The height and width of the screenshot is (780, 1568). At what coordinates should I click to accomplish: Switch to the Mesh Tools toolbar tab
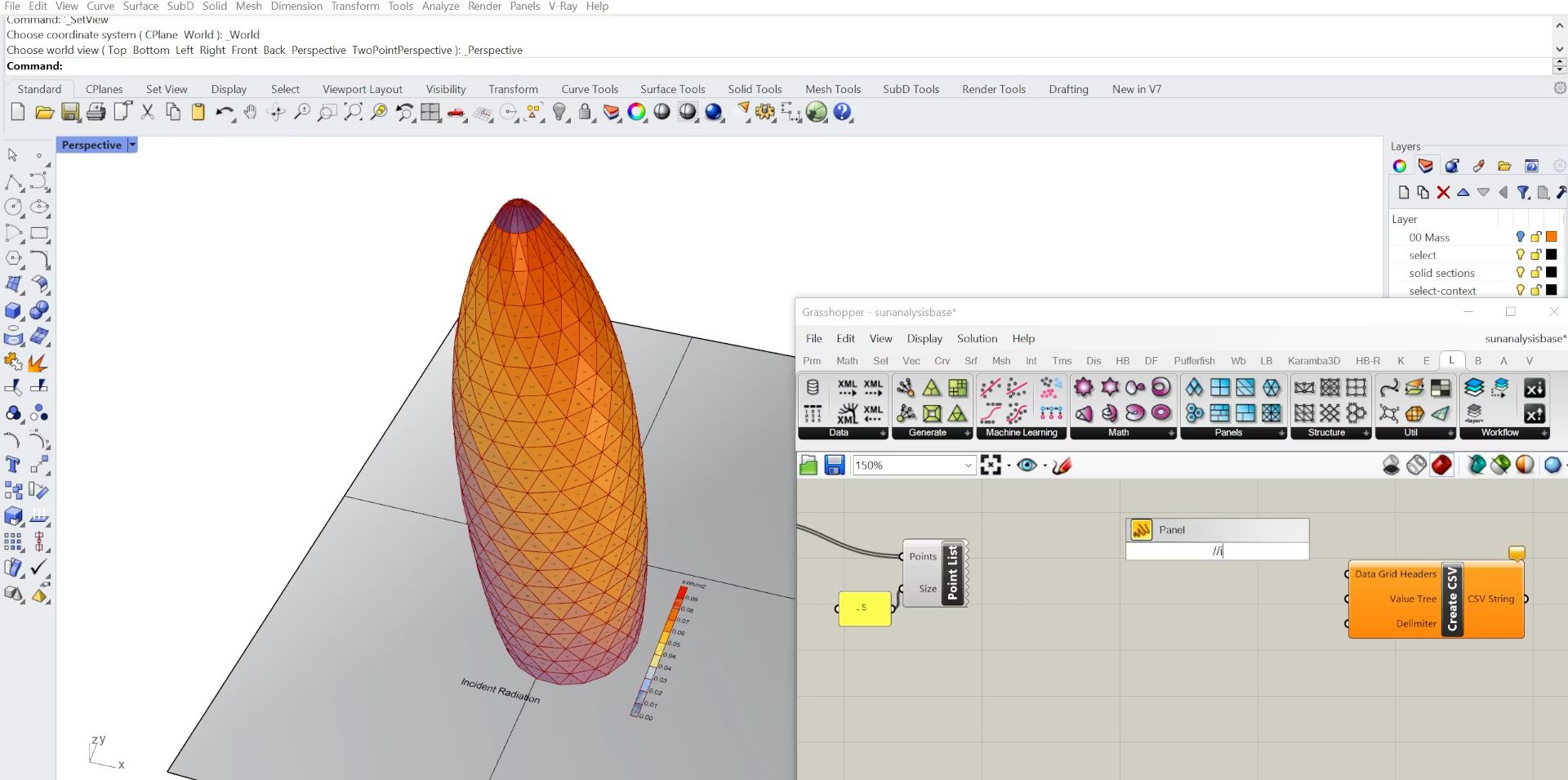[x=832, y=89]
